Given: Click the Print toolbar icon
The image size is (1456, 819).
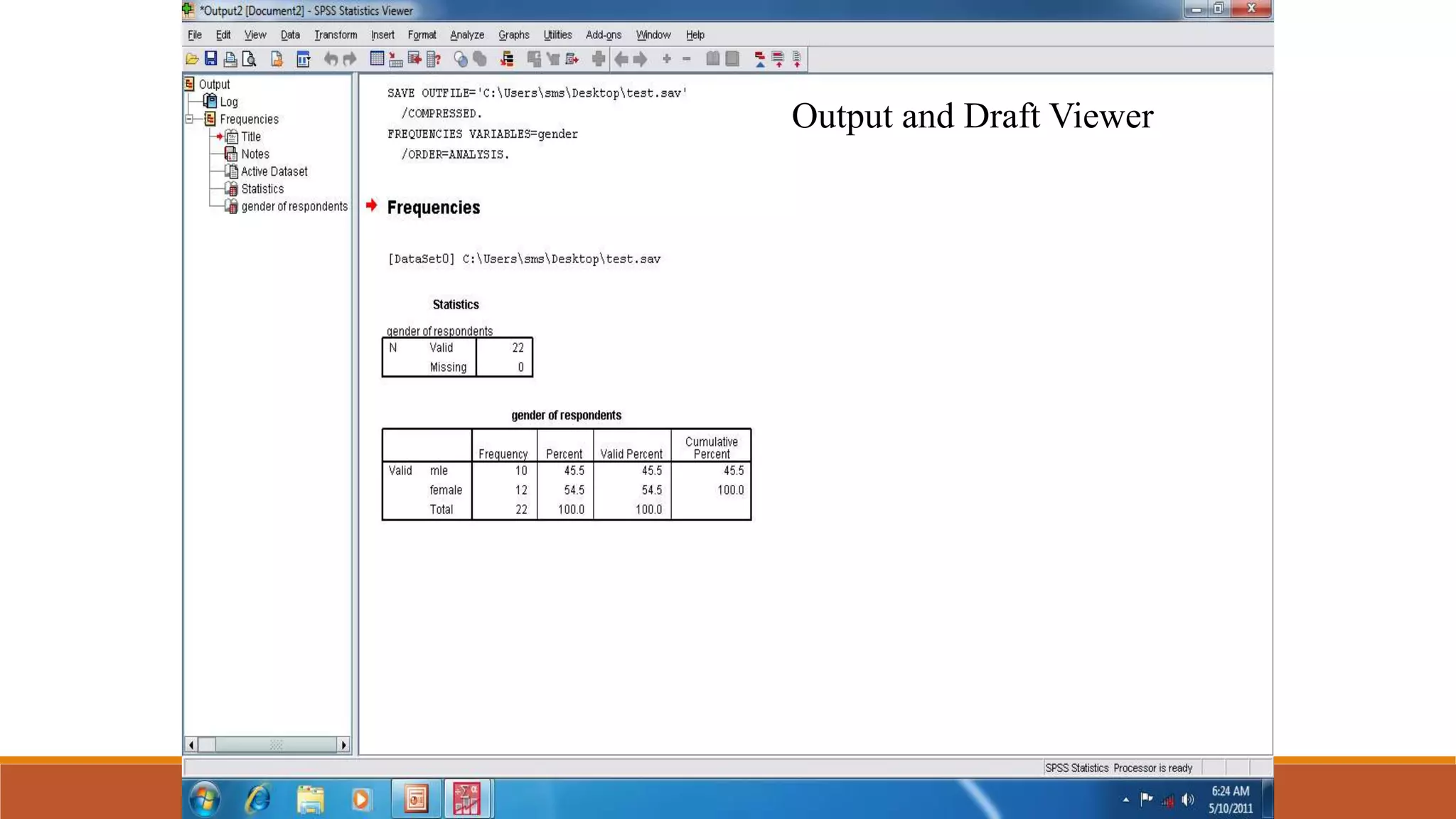Looking at the screenshot, I should [230, 60].
